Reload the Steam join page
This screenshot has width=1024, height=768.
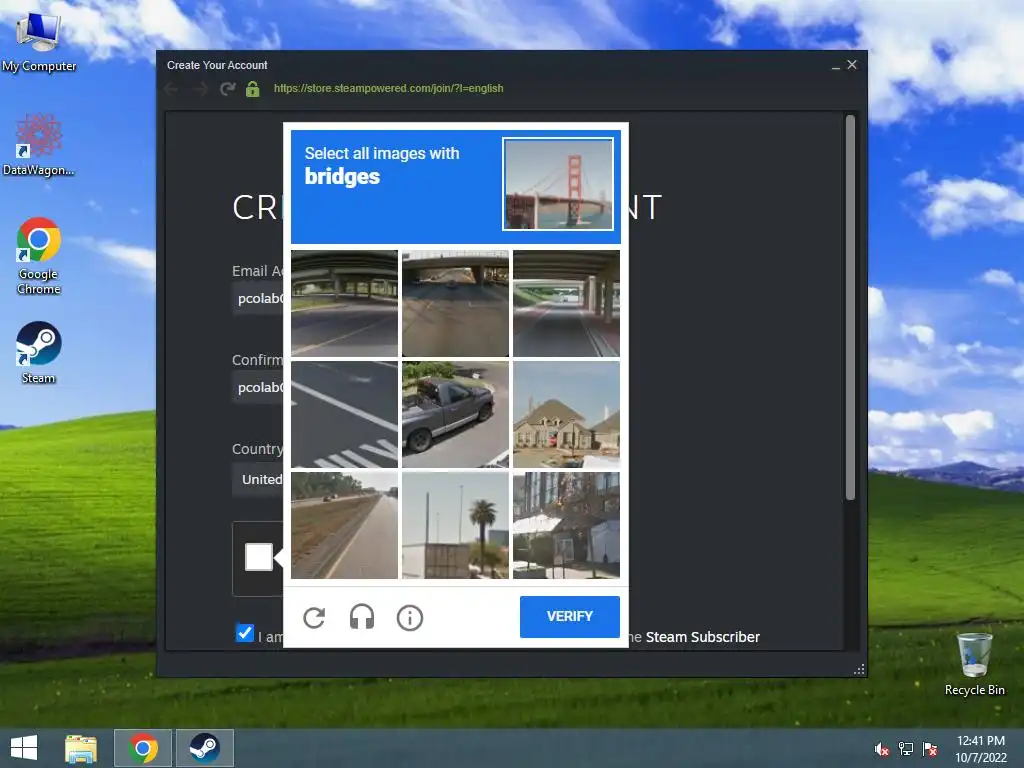click(x=227, y=89)
